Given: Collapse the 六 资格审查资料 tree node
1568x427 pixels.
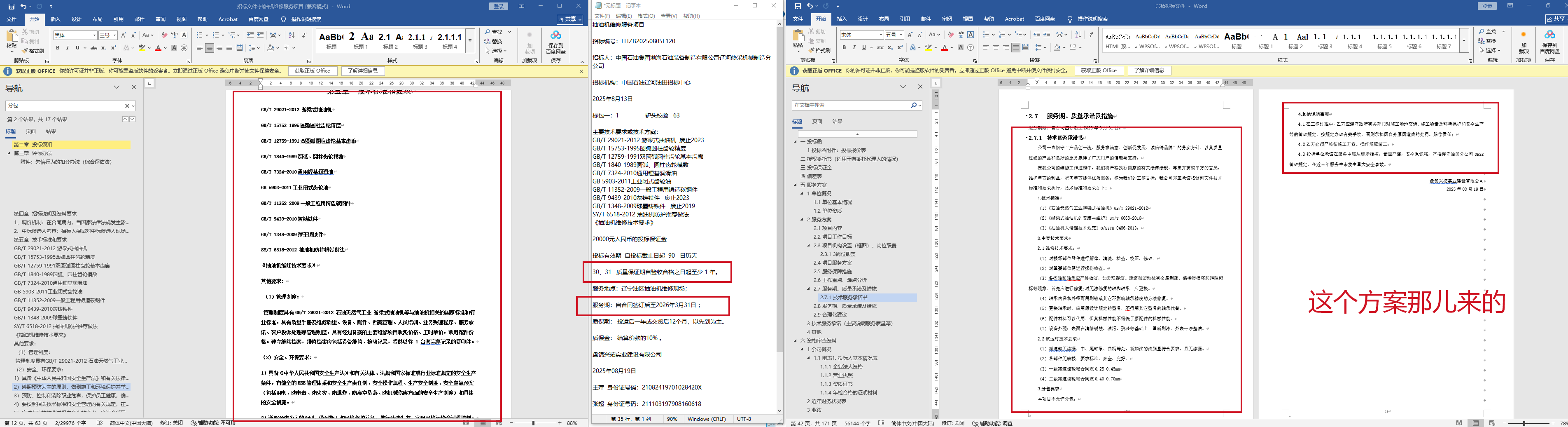Looking at the screenshot, I should (796, 341).
